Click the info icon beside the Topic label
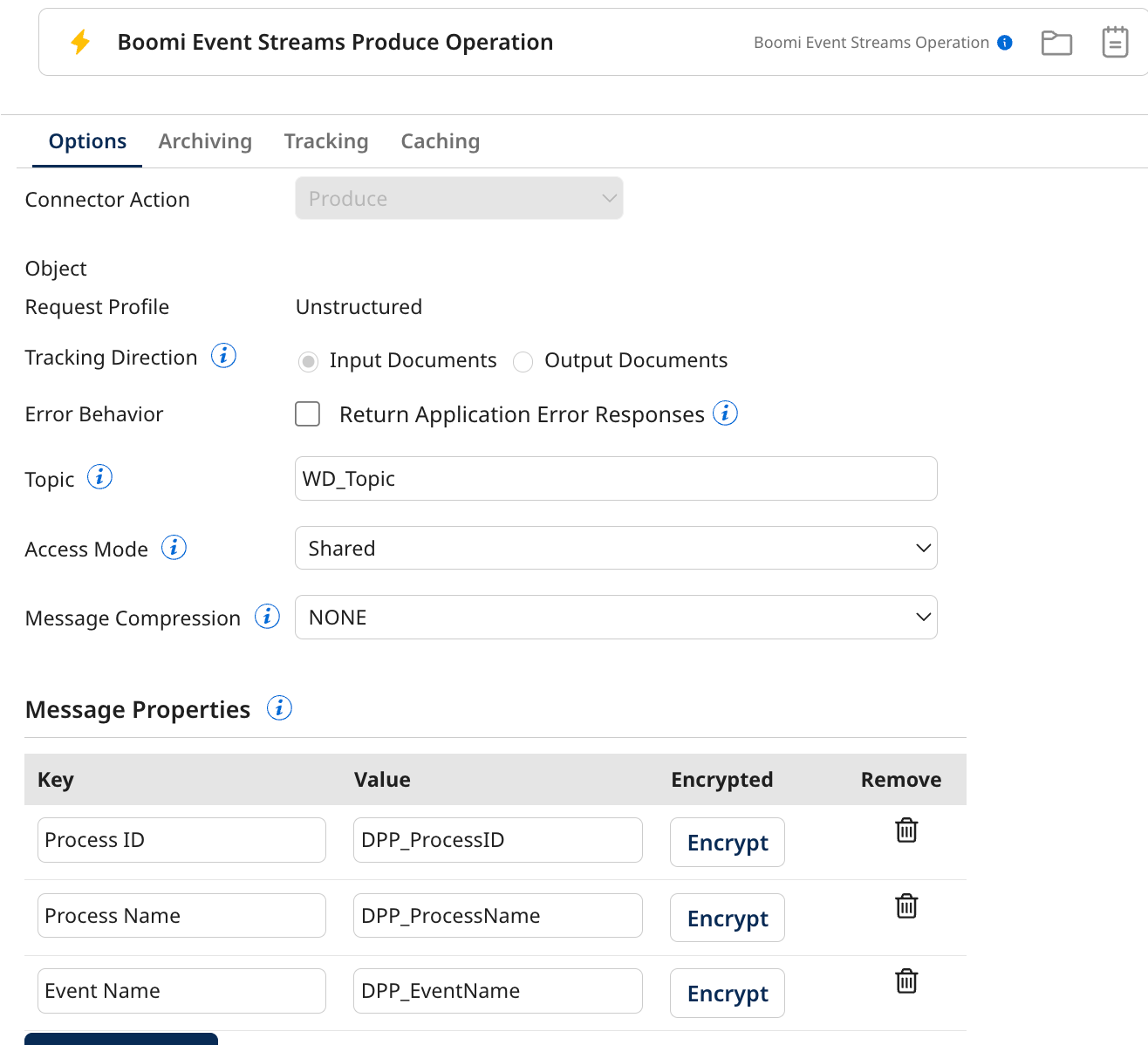1148x1045 pixels. (x=100, y=477)
